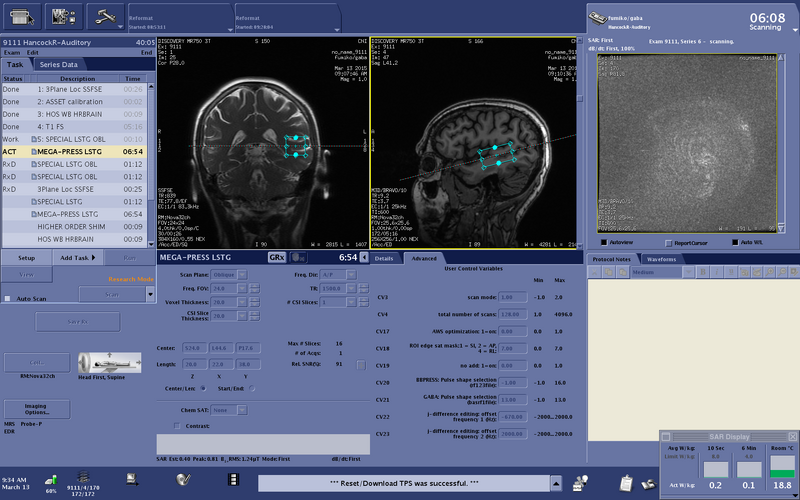Click the TR value input field
The image size is (800, 500).
coord(332,289)
